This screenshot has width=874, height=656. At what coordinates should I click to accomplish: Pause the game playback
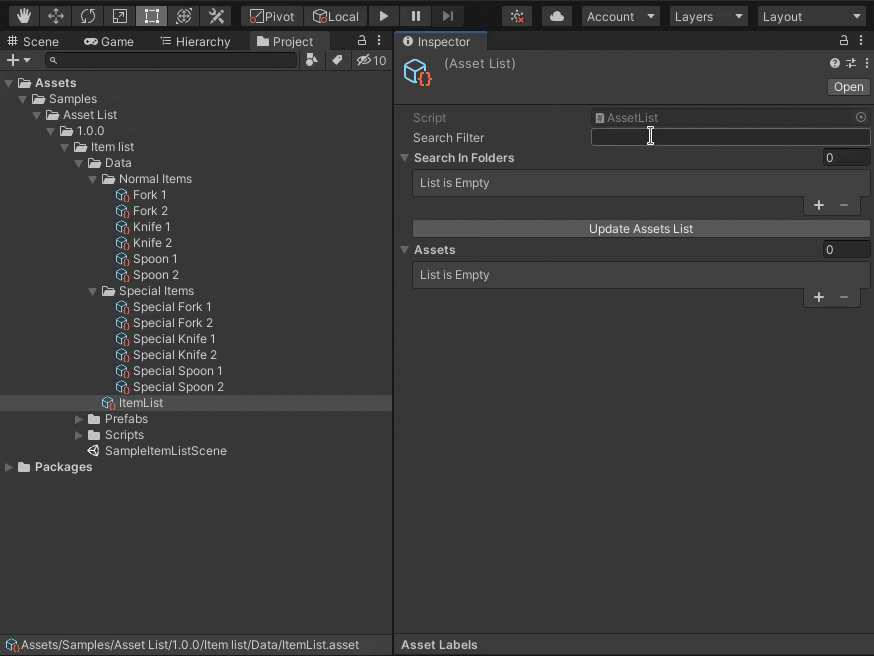coord(416,16)
